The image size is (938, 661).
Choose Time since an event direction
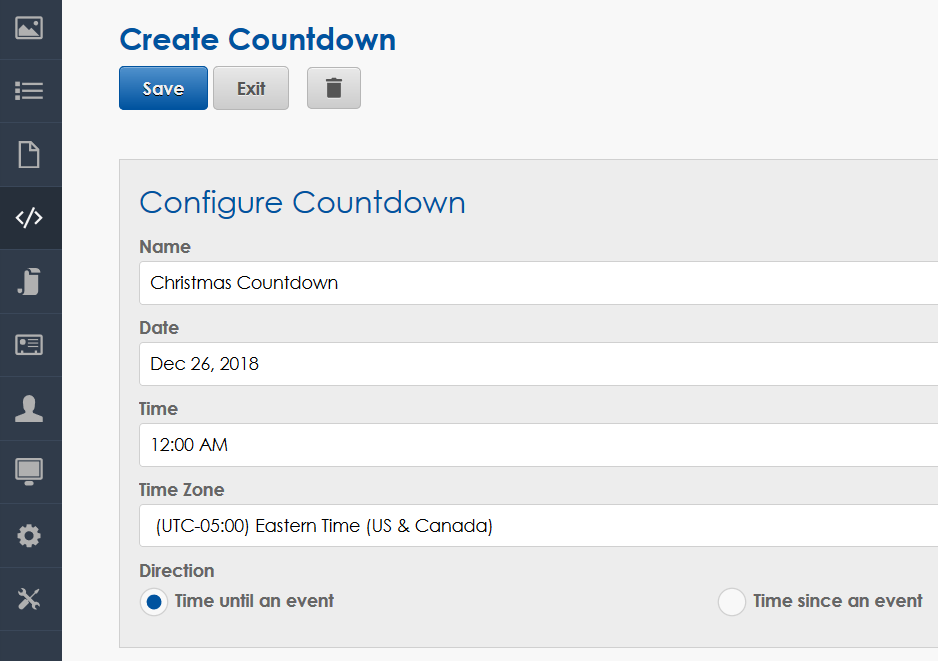click(732, 601)
